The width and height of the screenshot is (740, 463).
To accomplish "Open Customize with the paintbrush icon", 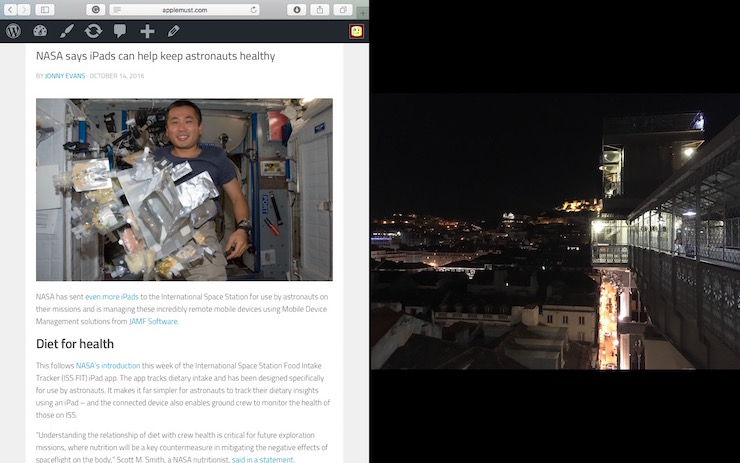I will 67,31.
